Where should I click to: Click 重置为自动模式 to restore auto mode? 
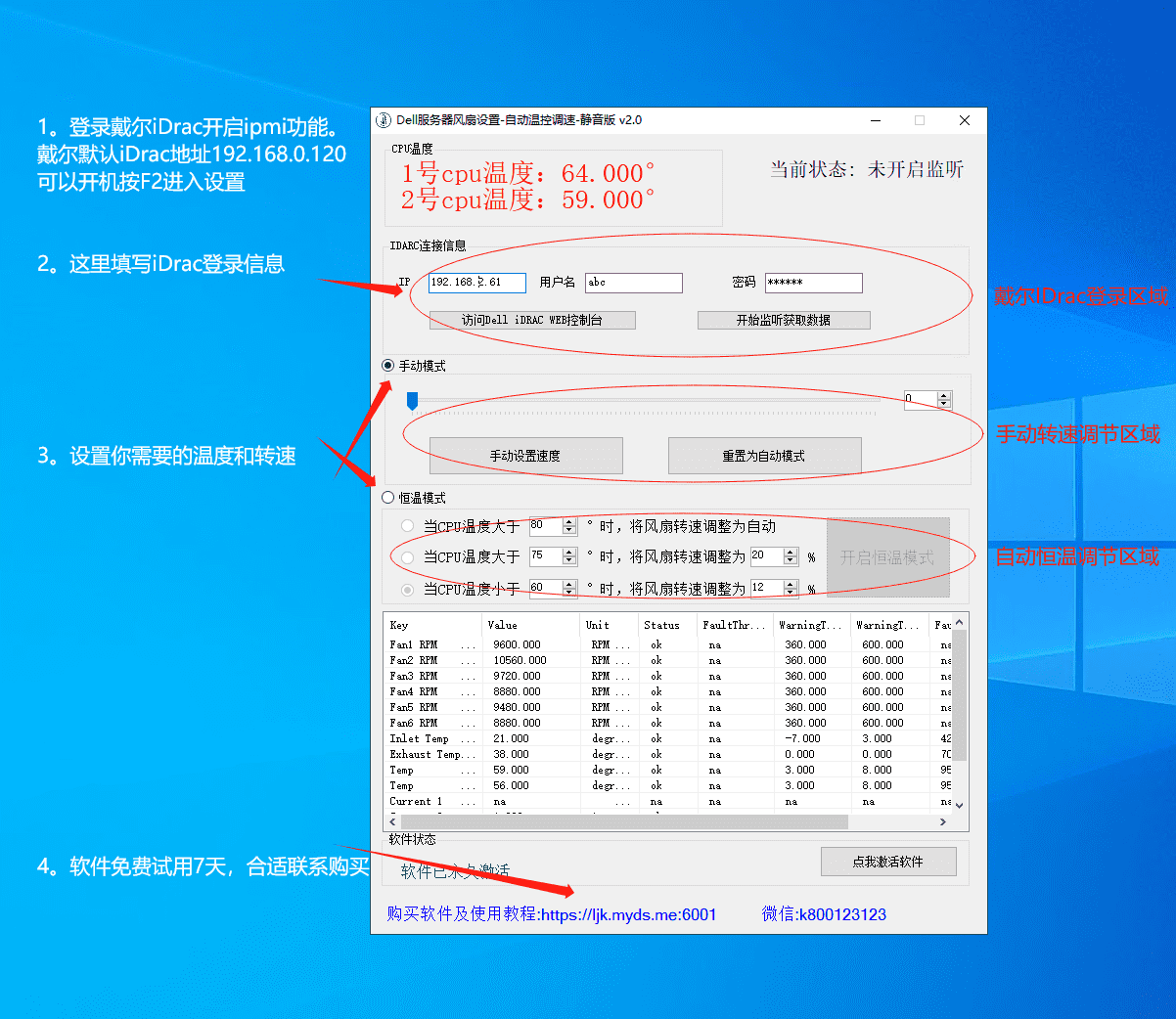pos(764,455)
